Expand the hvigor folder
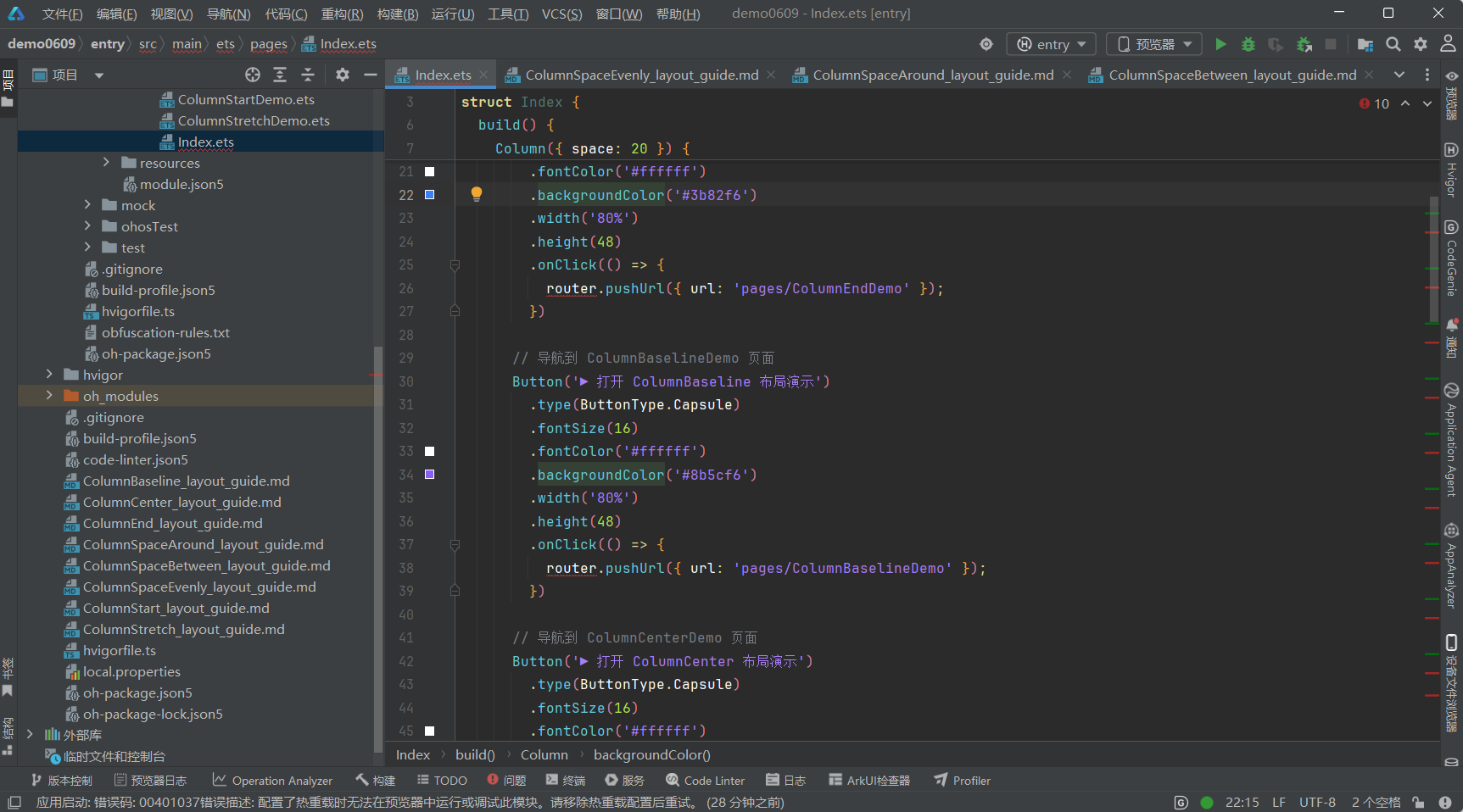The image size is (1463, 812). point(49,375)
